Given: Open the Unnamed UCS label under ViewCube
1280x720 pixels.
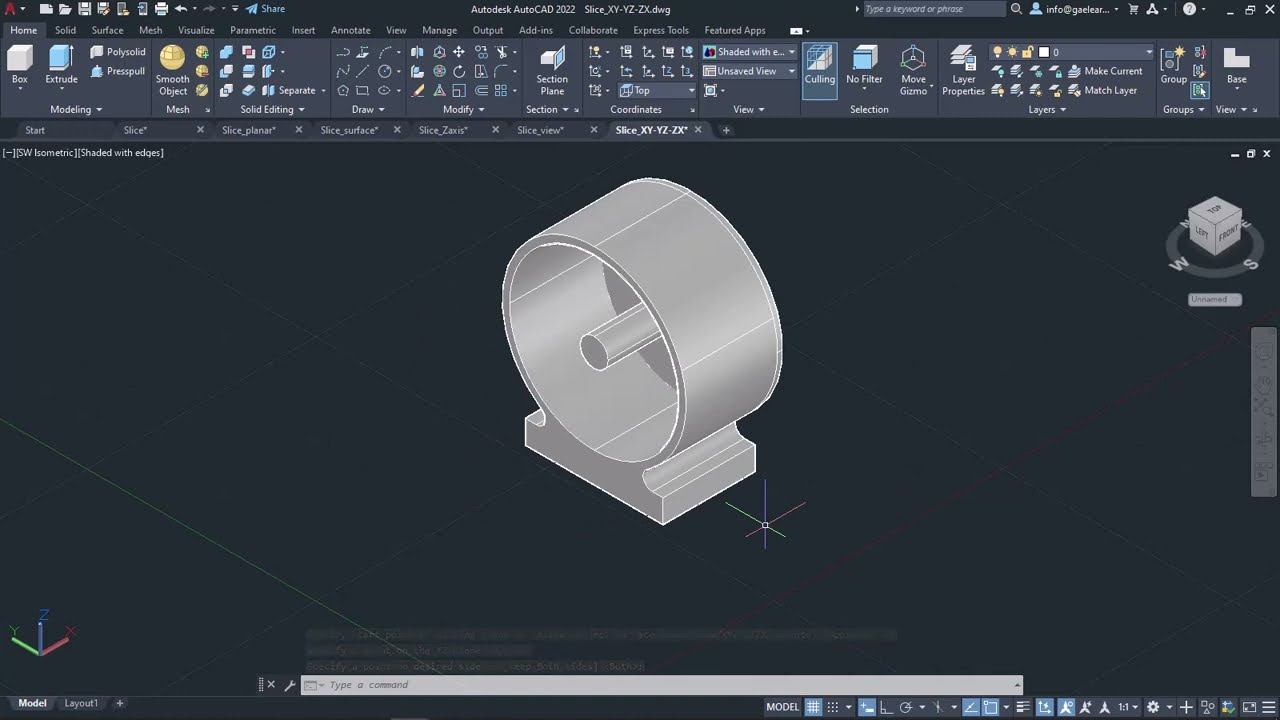Looking at the screenshot, I should point(1215,299).
